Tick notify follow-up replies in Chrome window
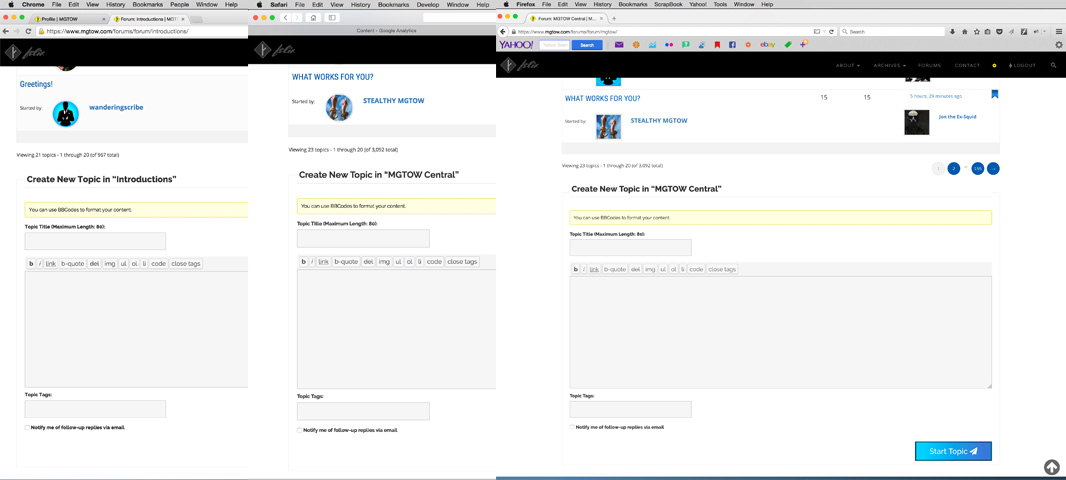 [28, 427]
